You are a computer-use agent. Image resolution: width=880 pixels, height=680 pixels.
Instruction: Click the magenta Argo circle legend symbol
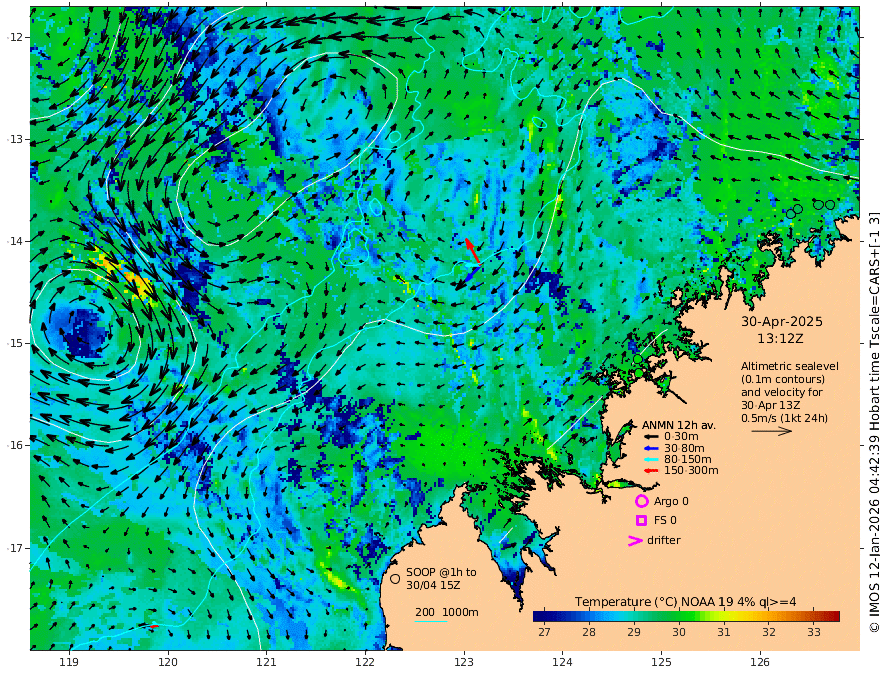coord(641,501)
